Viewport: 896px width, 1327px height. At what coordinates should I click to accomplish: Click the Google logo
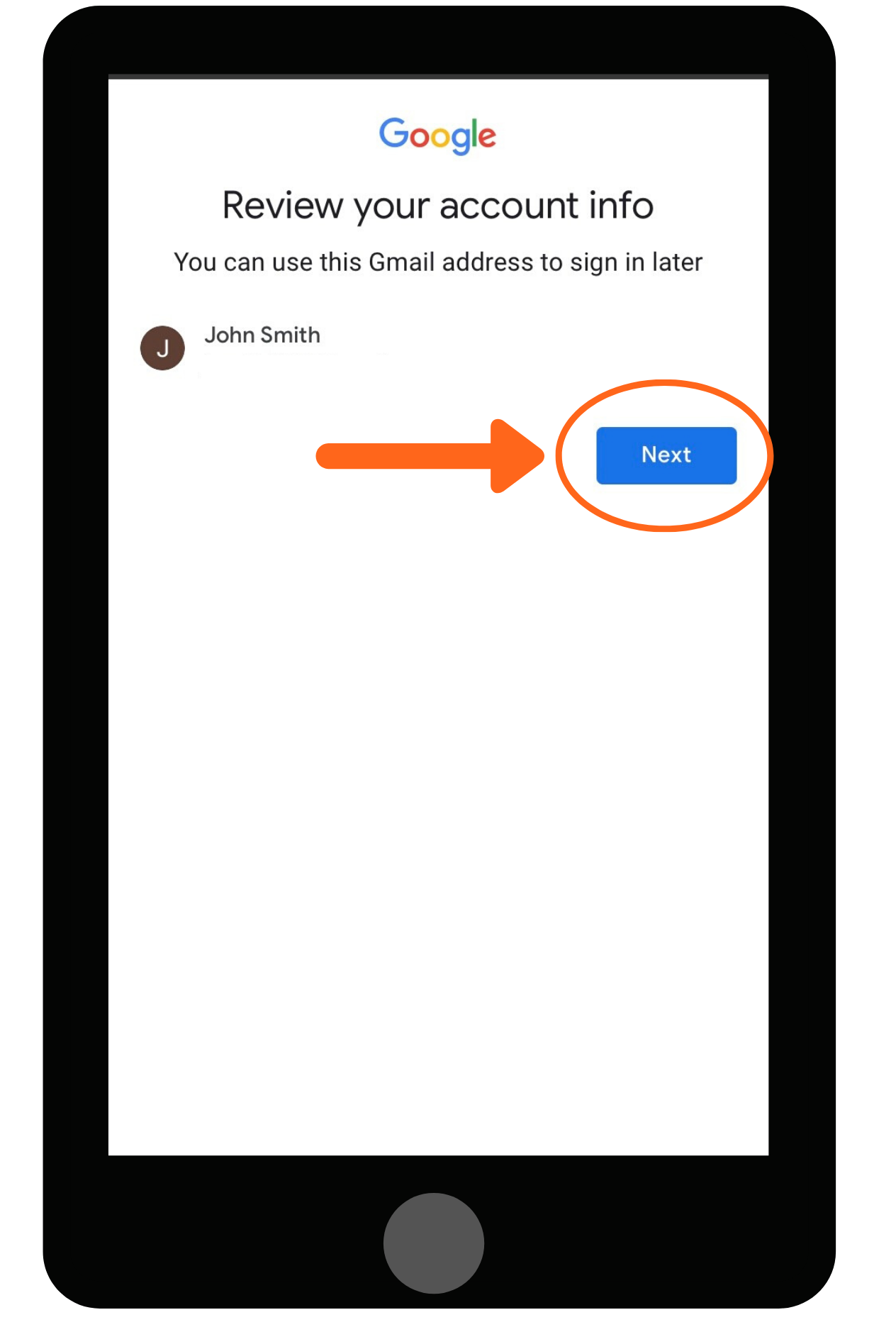coord(437,135)
